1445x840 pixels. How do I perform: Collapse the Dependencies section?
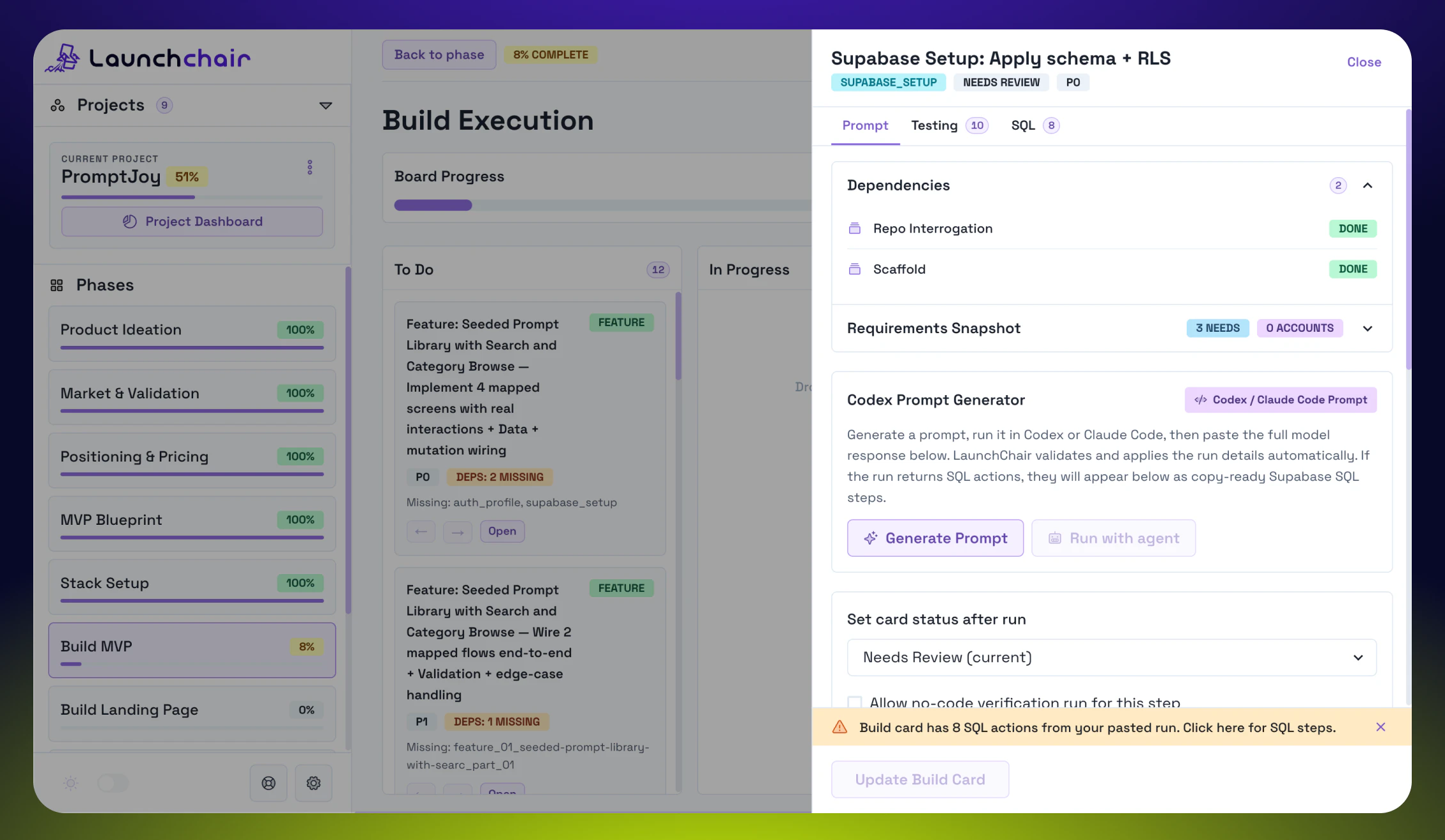[1368, 185]
